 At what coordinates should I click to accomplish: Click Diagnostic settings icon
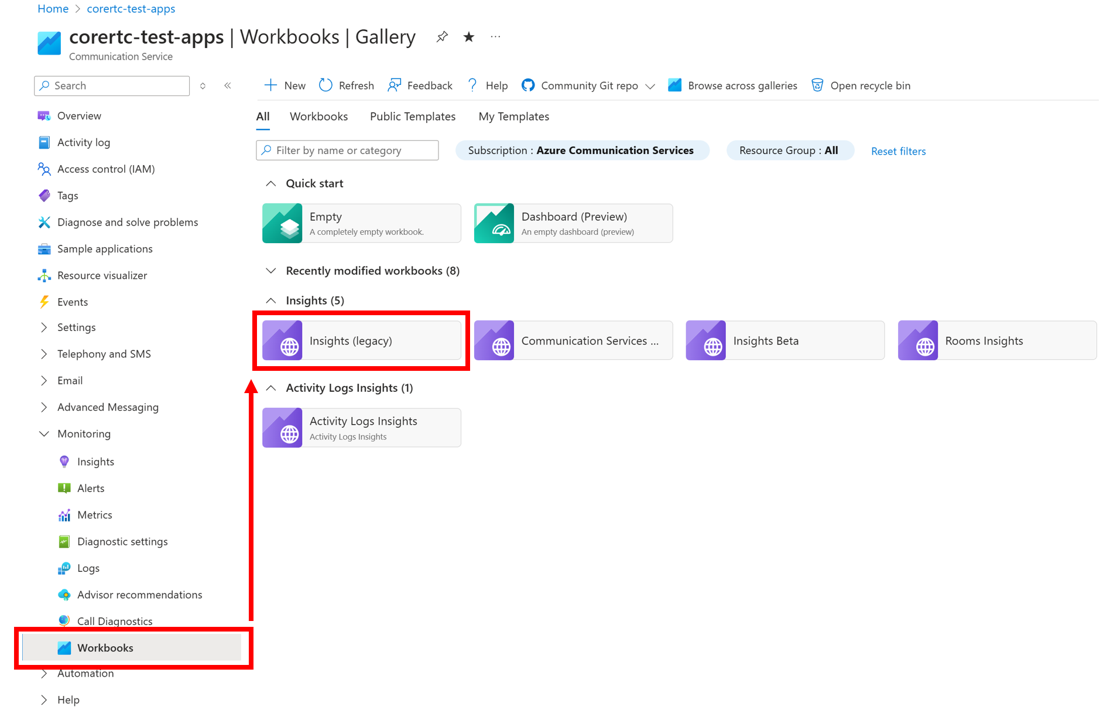point(65,542)
